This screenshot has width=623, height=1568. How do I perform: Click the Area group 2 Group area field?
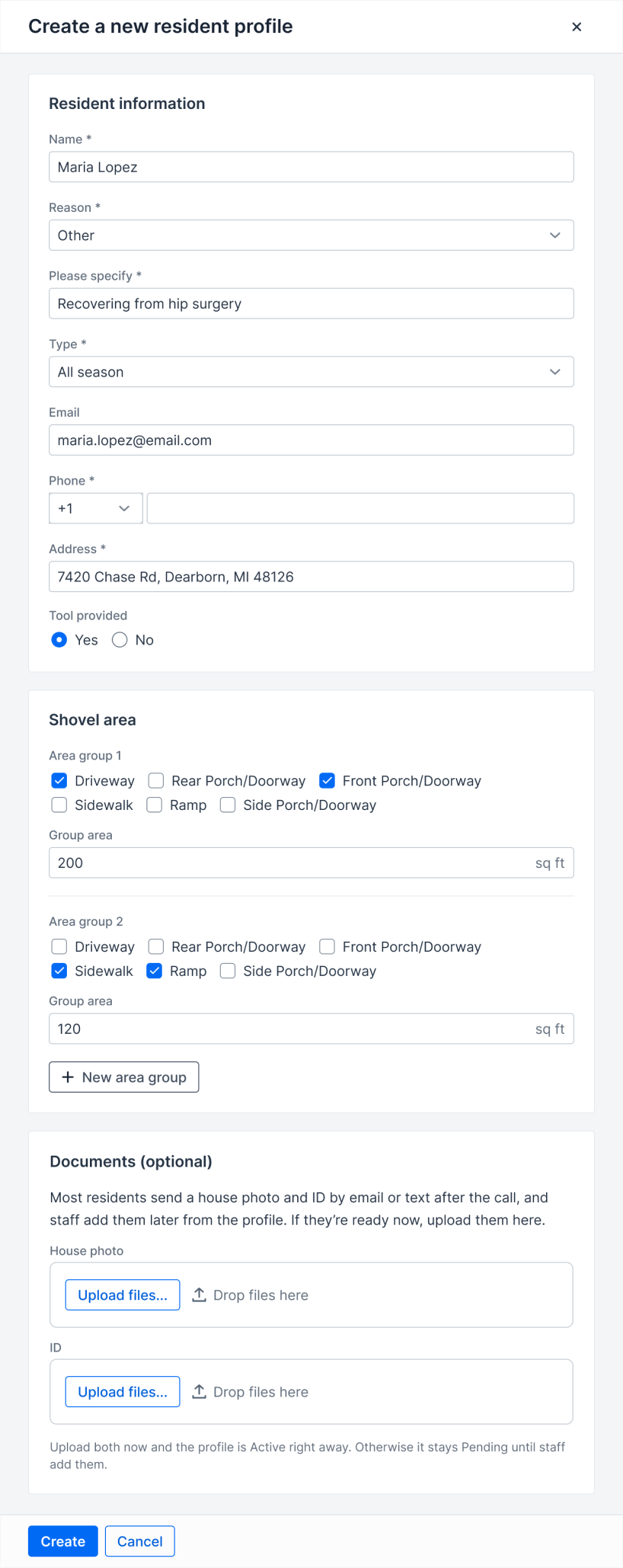pos(311,1029)
